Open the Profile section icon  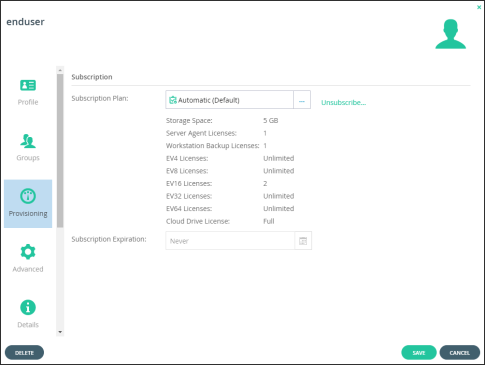(x=28, y=85)
